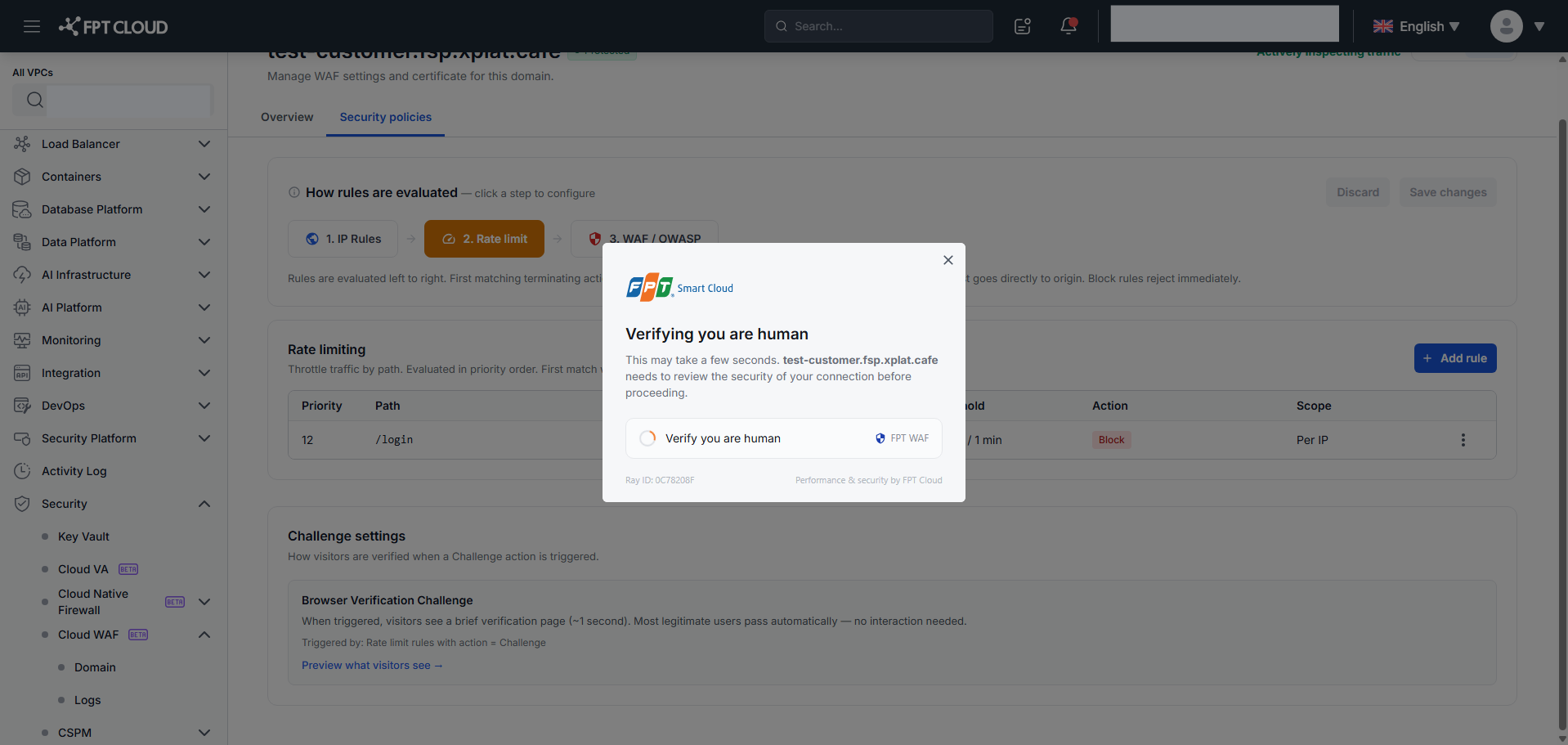Expand the CSPM menu chevron

pyautogui.click(x=204, y=733)
